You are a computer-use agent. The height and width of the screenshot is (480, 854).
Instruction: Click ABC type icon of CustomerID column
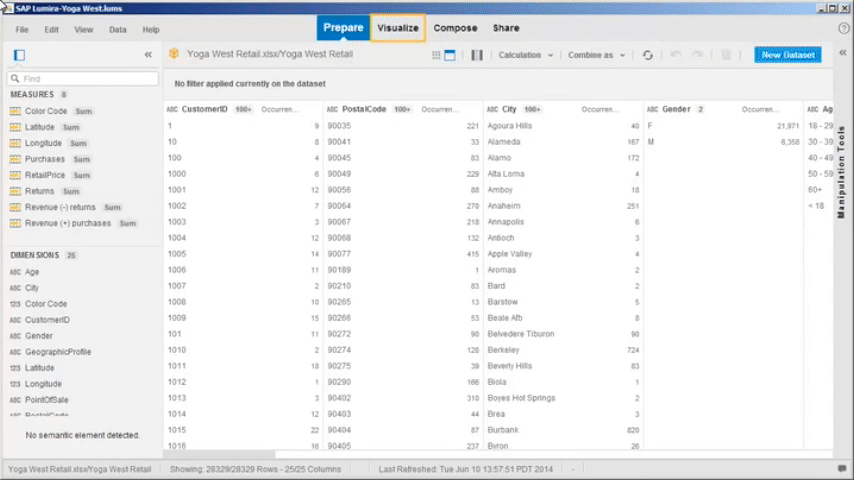[172, 110]
